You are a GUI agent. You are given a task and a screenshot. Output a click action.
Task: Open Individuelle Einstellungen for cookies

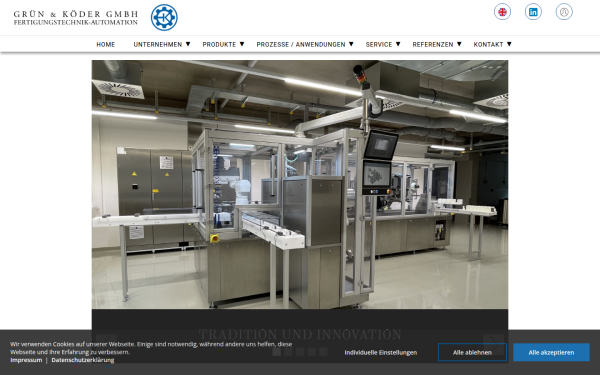[x=381, y=352]
